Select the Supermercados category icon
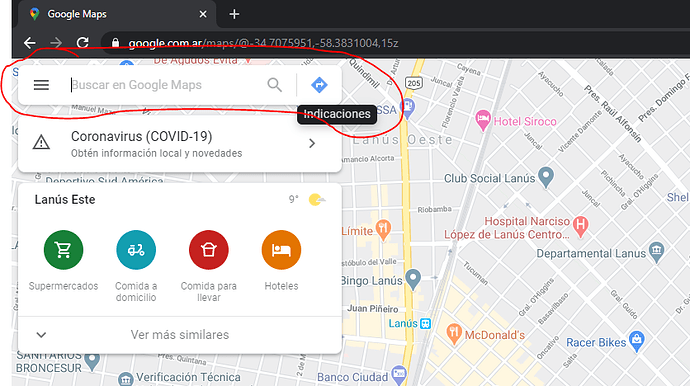690x386 pixels. [x=63, y=250]
